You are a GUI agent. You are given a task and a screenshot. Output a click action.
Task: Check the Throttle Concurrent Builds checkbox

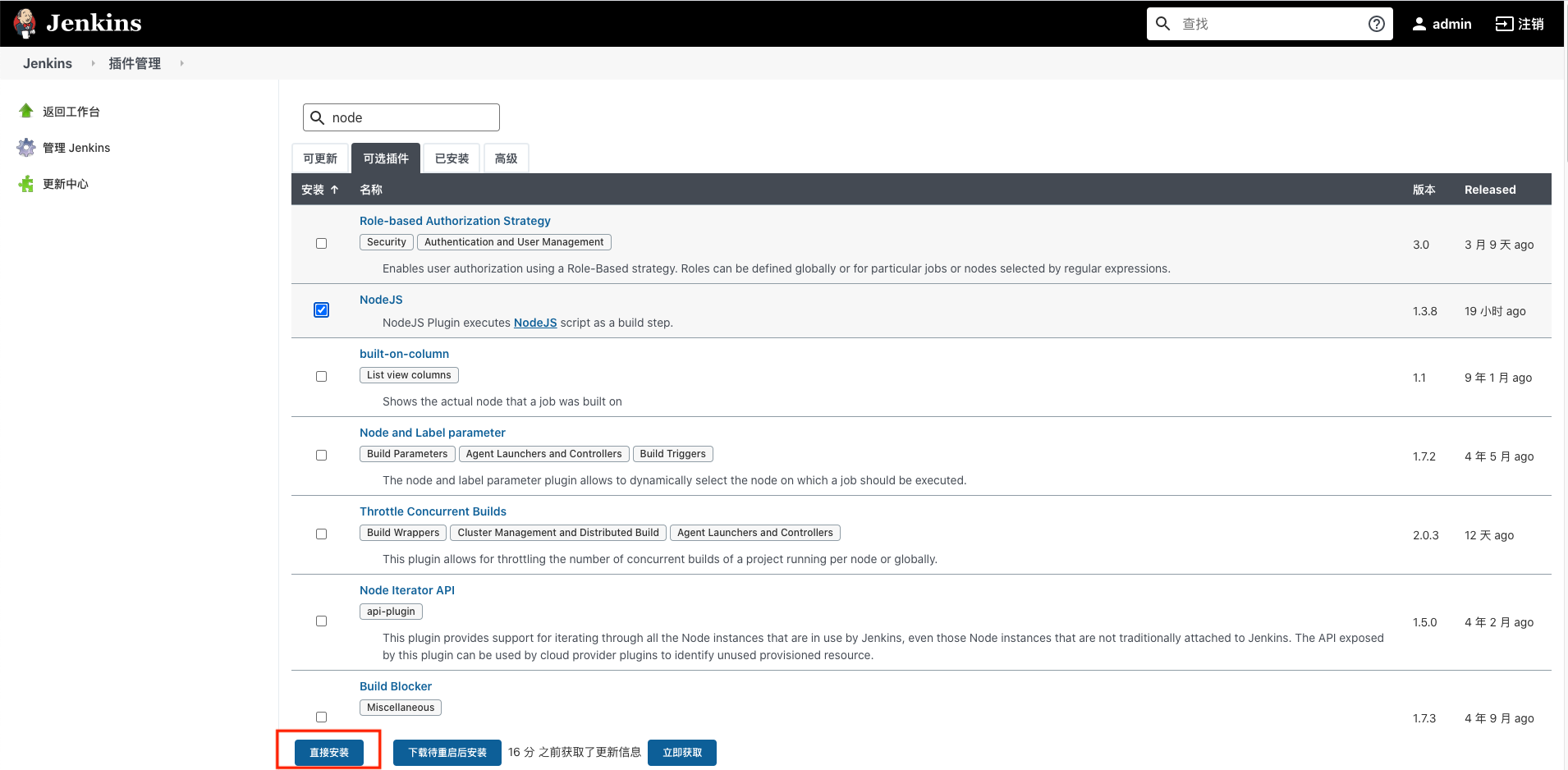(321, 534)
